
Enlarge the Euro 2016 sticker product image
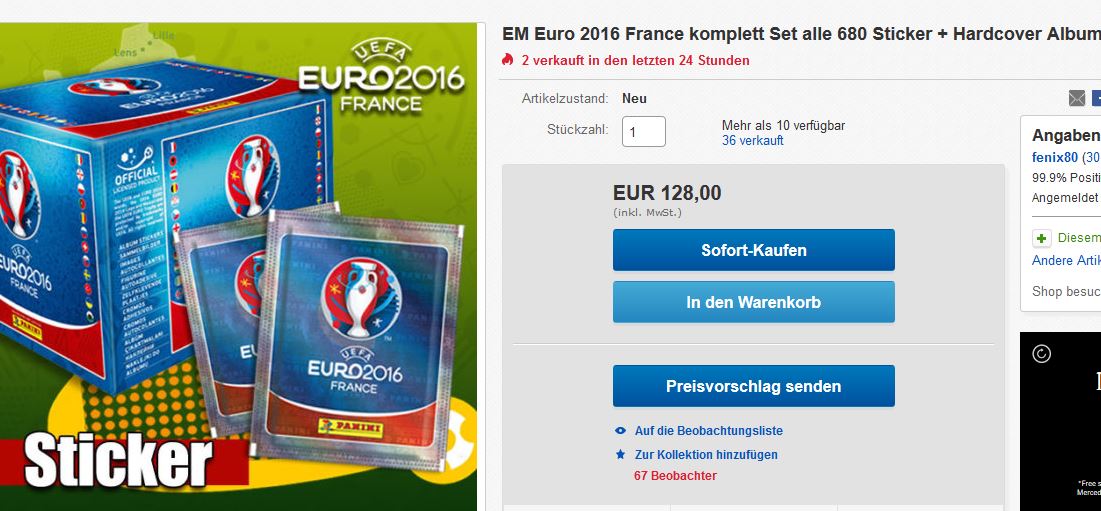238,267
